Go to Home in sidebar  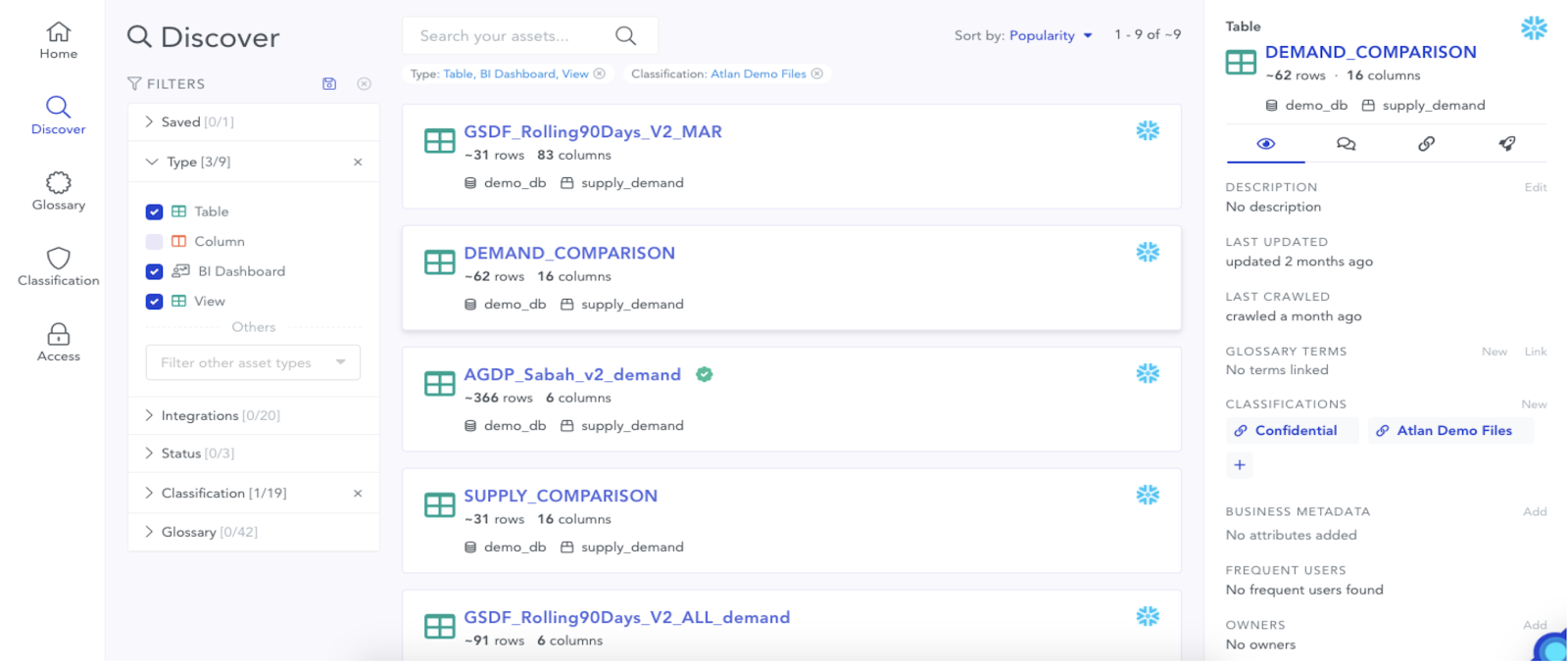click(x=59, y=41)
